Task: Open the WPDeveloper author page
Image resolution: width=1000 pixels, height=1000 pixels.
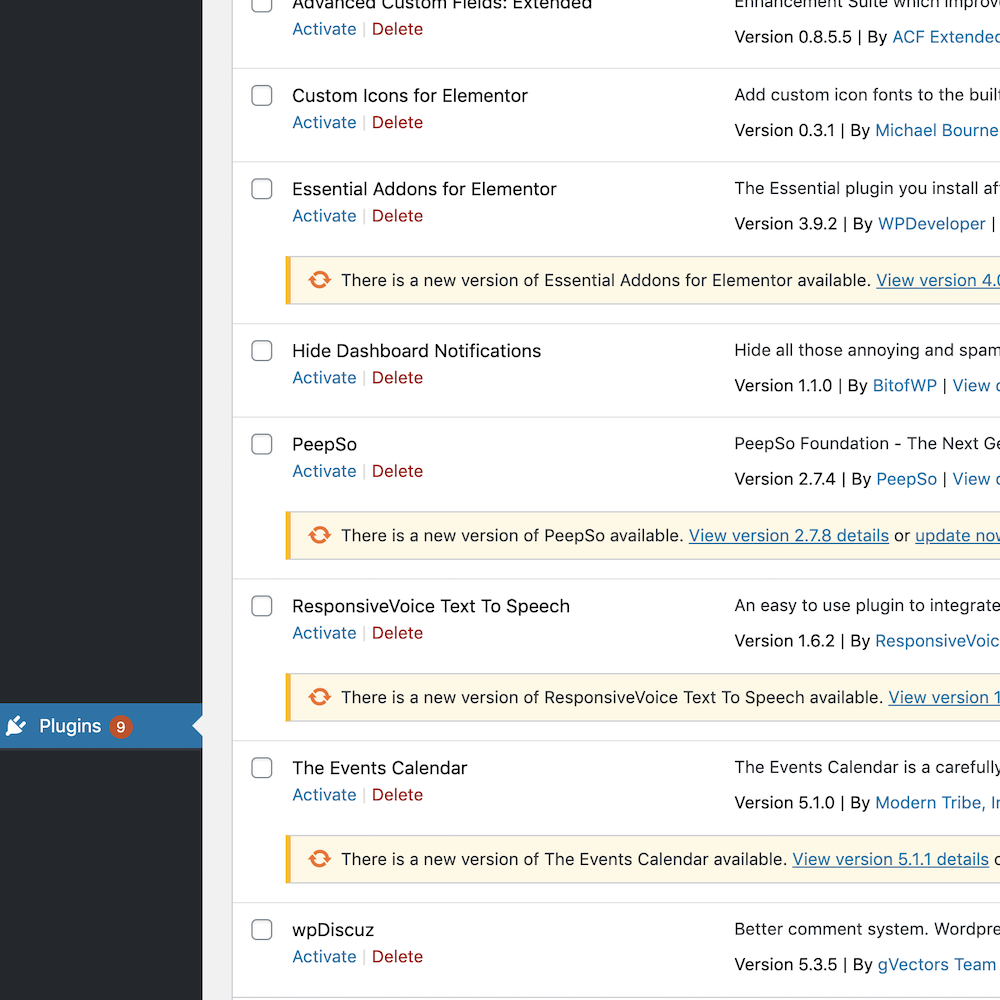Action: tap(931, 223)
